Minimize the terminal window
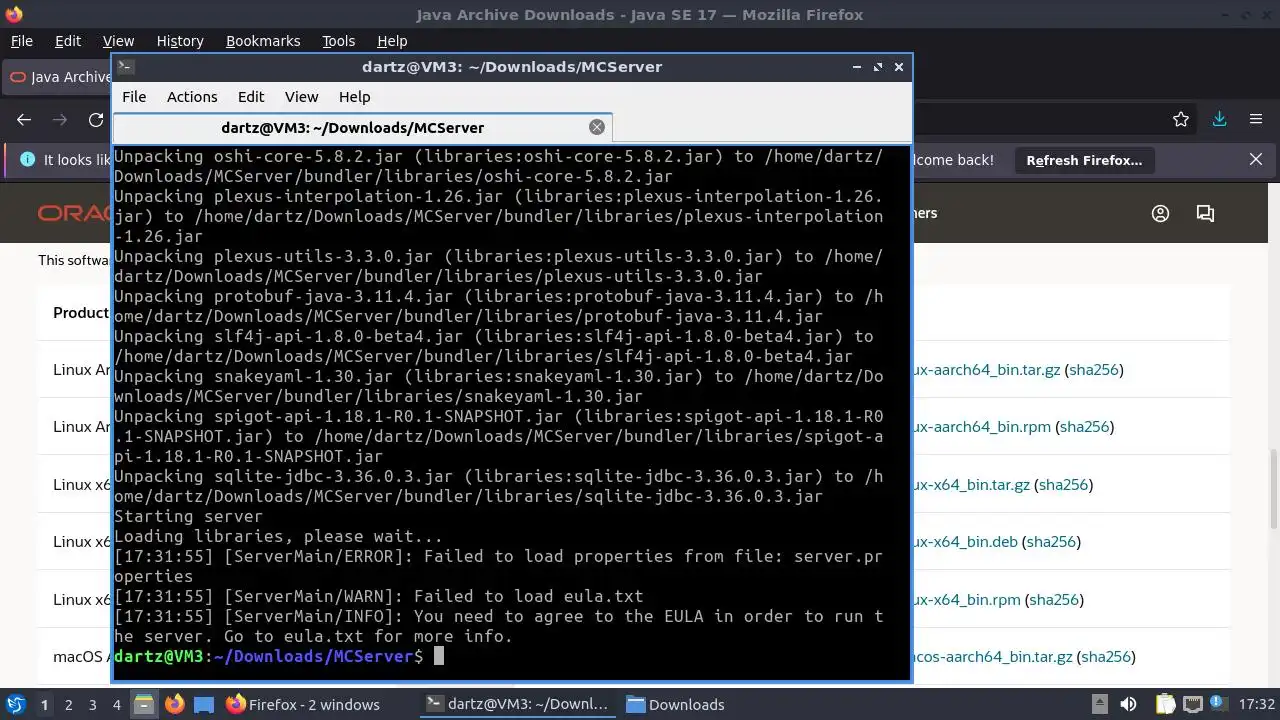The width and height of the screenshot is (1280, 720). [x=857, y=67]
